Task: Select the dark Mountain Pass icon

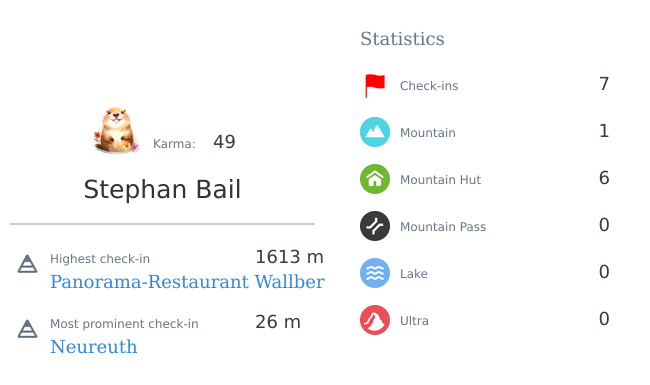Action: (375, 226)
